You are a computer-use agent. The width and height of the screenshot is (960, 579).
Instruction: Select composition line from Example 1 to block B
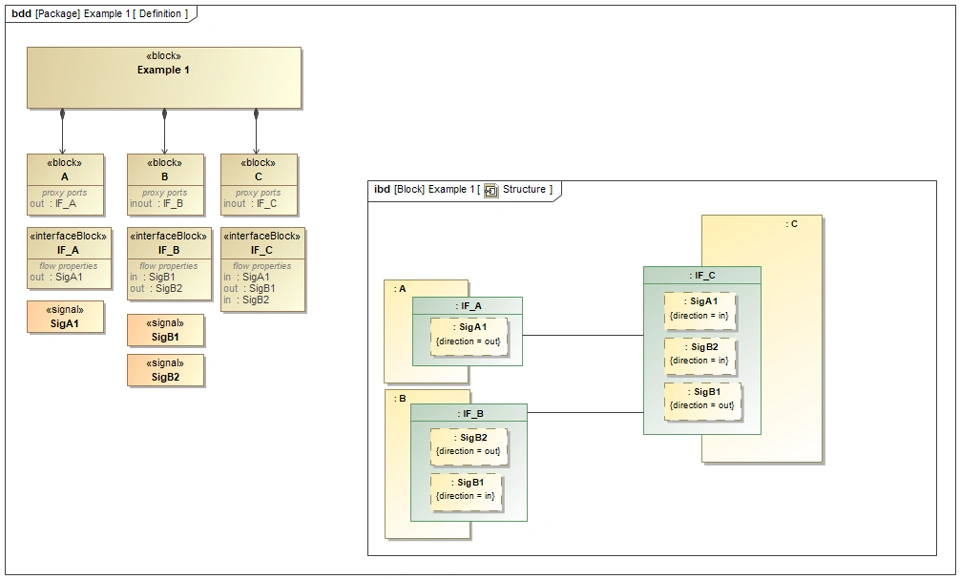click(x=164, y=132)
